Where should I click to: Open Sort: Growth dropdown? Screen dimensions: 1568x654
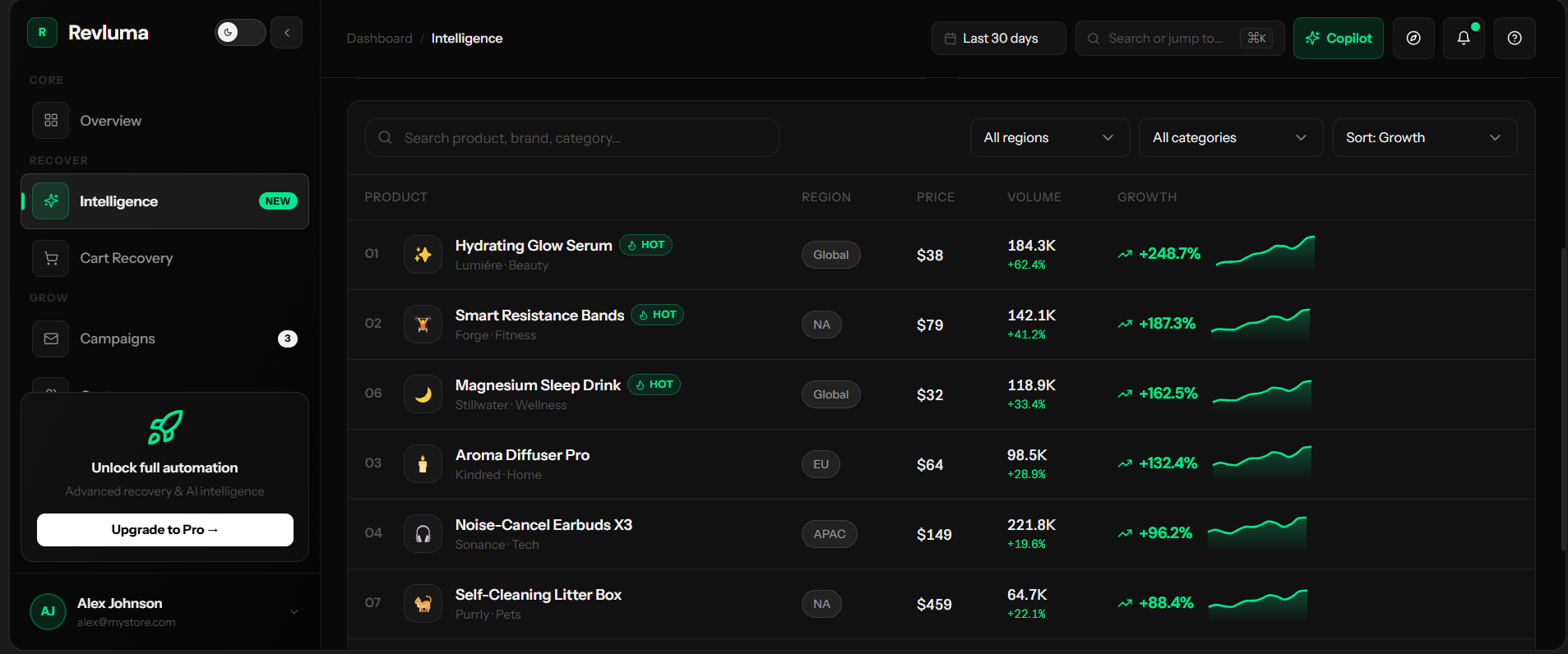tap(1425, 138)
